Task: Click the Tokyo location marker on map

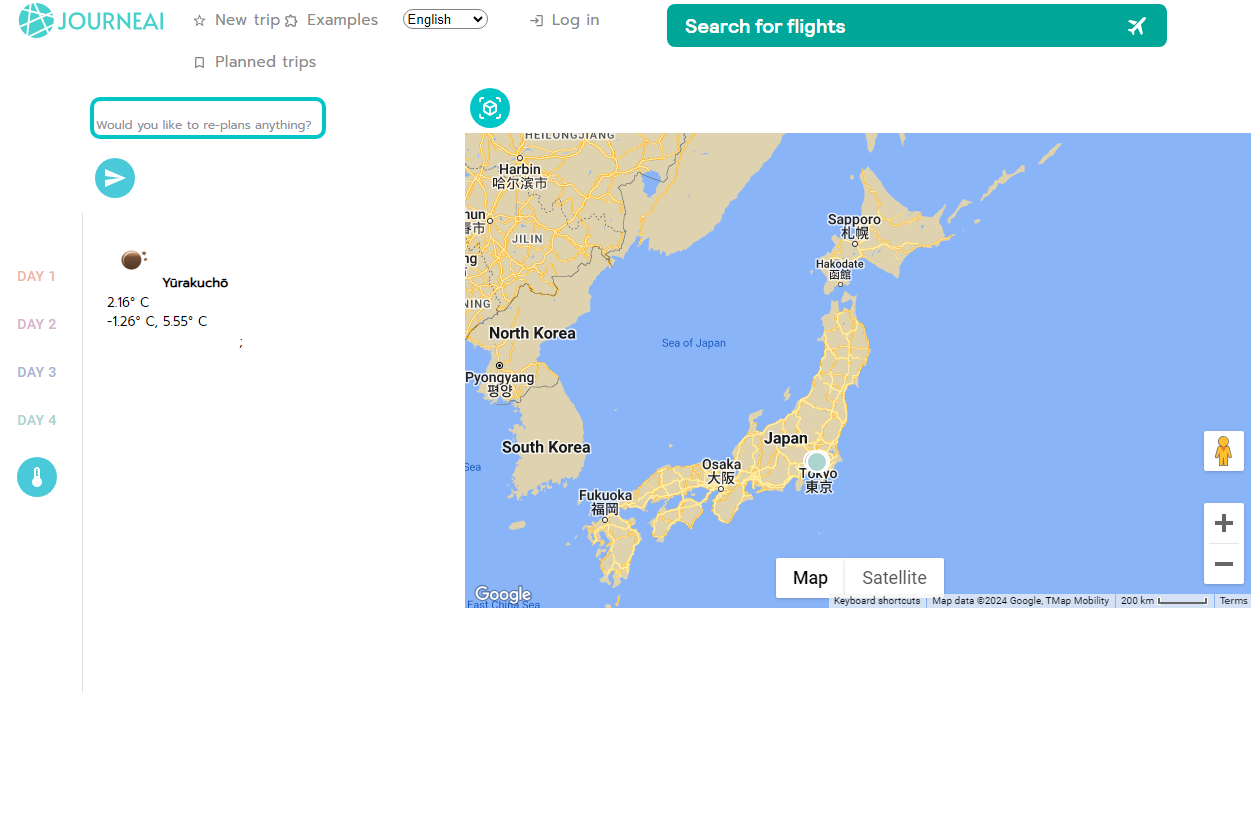Action: pos(817,462)
